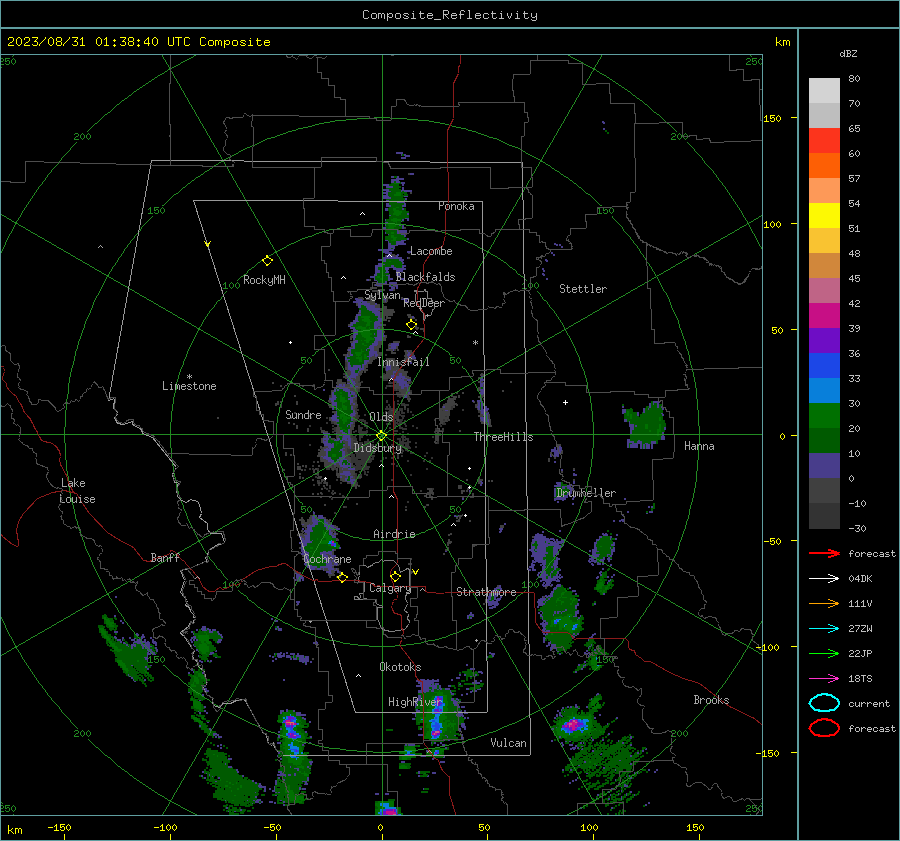This screenshot has width=900, height=841.
Task: Click the asterisk marker above Limestone
Action: (x=189, y=377)
